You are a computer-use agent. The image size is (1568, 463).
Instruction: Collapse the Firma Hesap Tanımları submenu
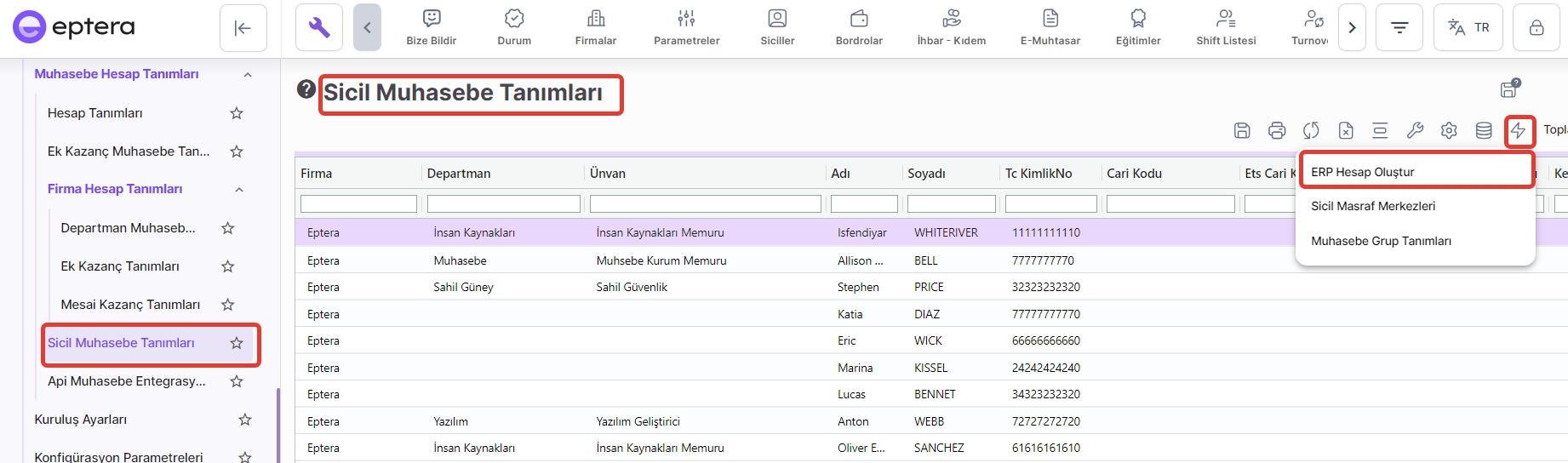[239, 190]
